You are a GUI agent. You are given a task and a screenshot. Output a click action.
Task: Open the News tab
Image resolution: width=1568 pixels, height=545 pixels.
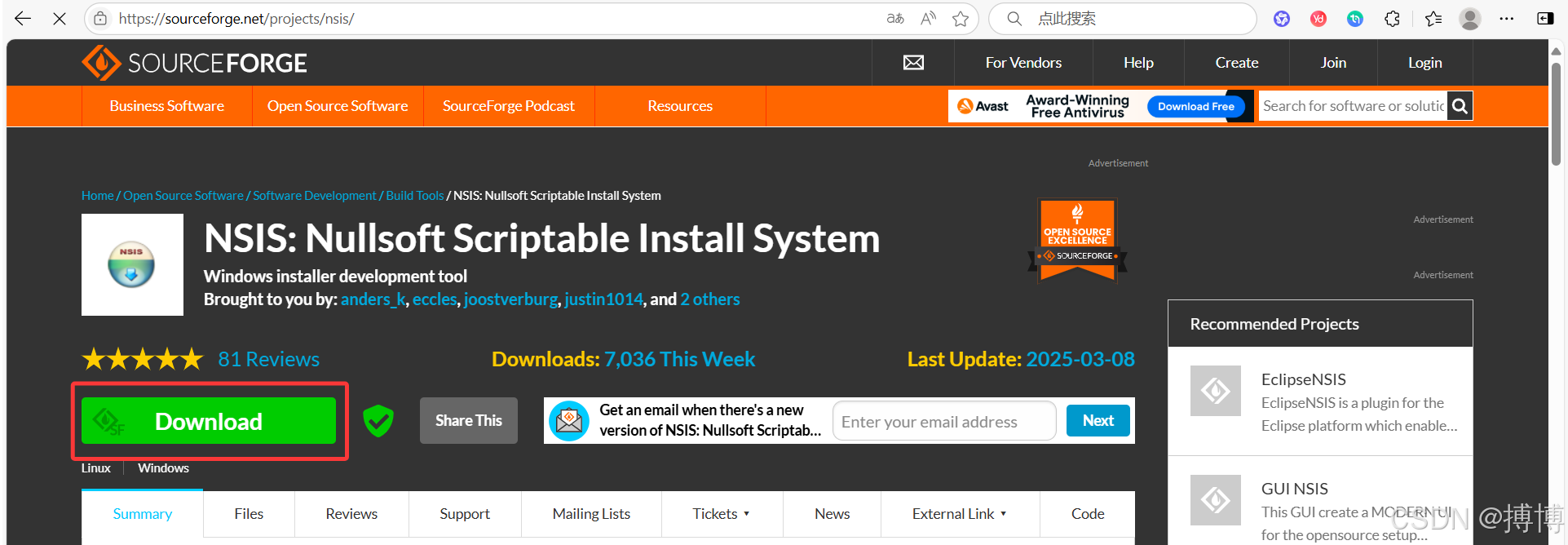coord(832,514)
